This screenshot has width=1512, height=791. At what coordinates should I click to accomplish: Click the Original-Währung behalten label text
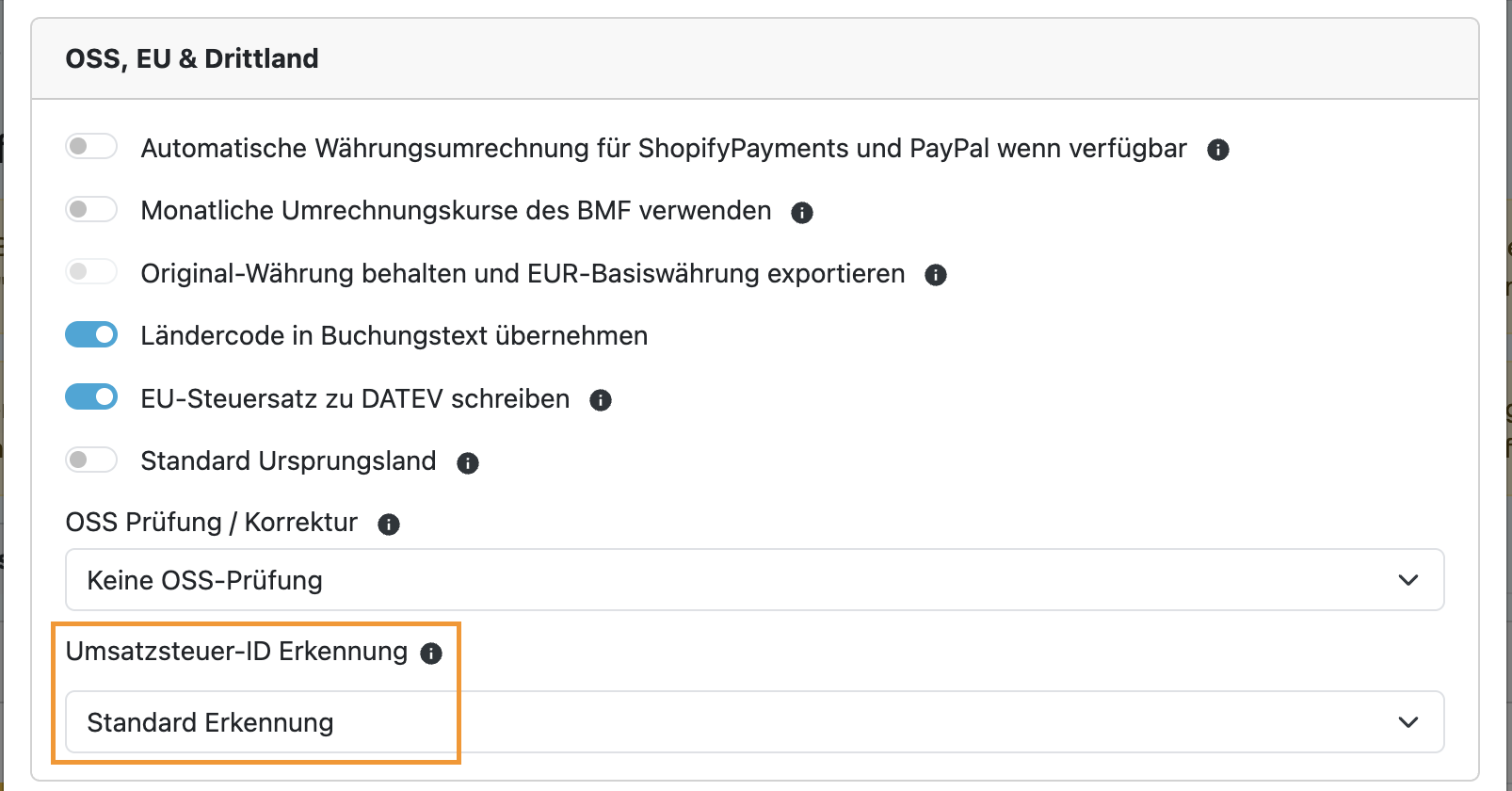(523, 274)
